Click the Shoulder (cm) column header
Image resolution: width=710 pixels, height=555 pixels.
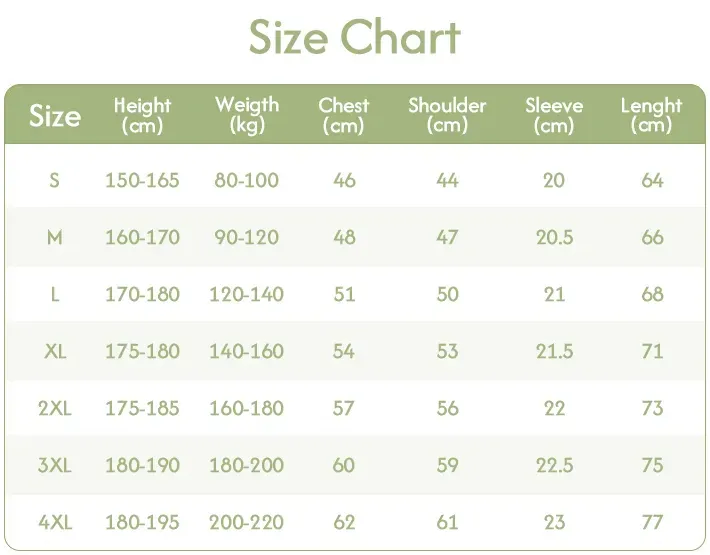pyautogui.click(x=447, y=116)
